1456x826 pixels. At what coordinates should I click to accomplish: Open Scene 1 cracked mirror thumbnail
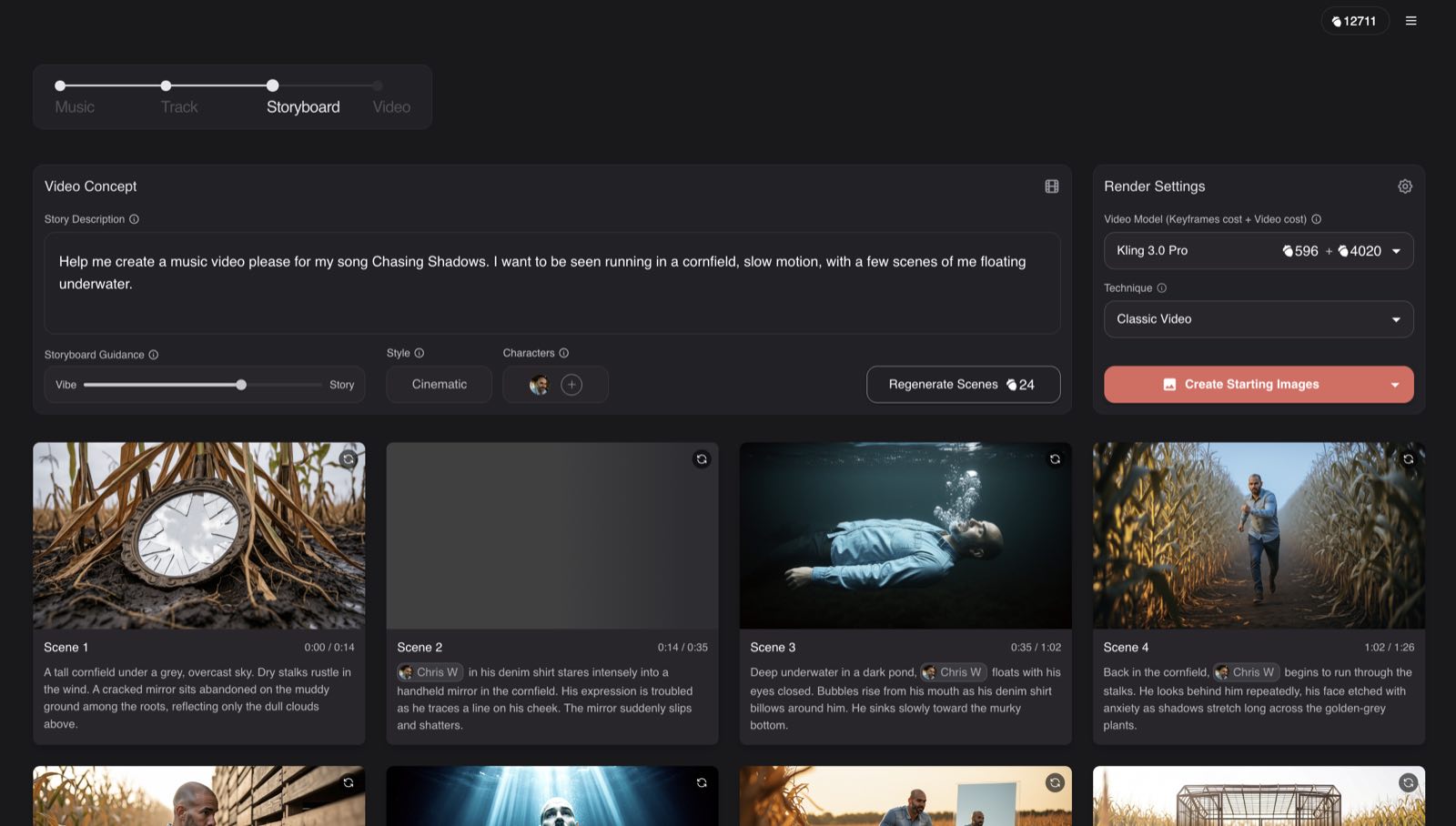[x=199, y=536]
